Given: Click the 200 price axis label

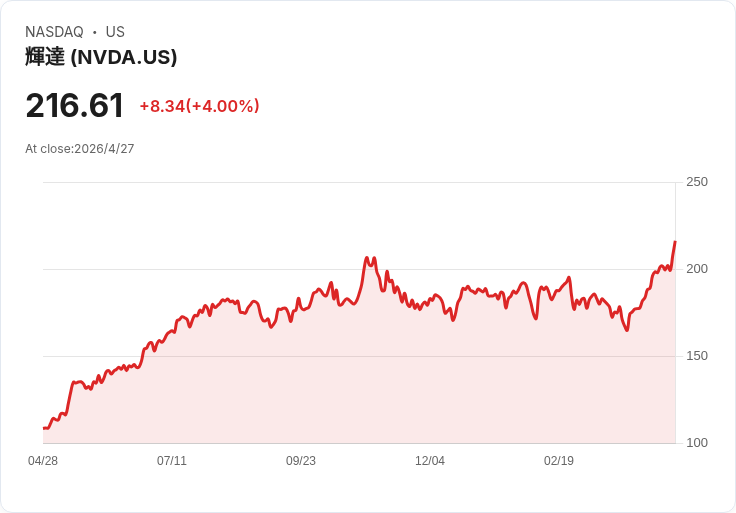Looking at the screenshot, I should pos(697,269).
